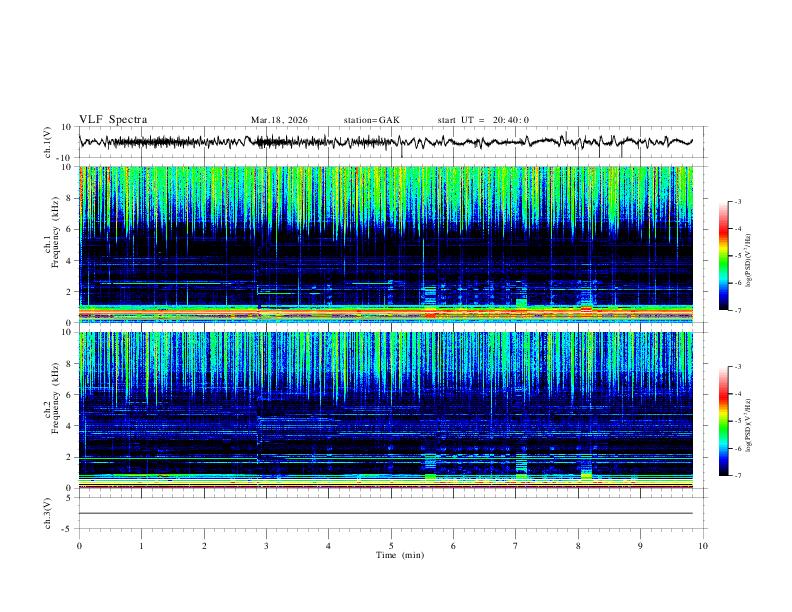Viewport: 792px width, 612px height.
Task: Click time axis tick label "1"
Action: click(x=141, y=546)
